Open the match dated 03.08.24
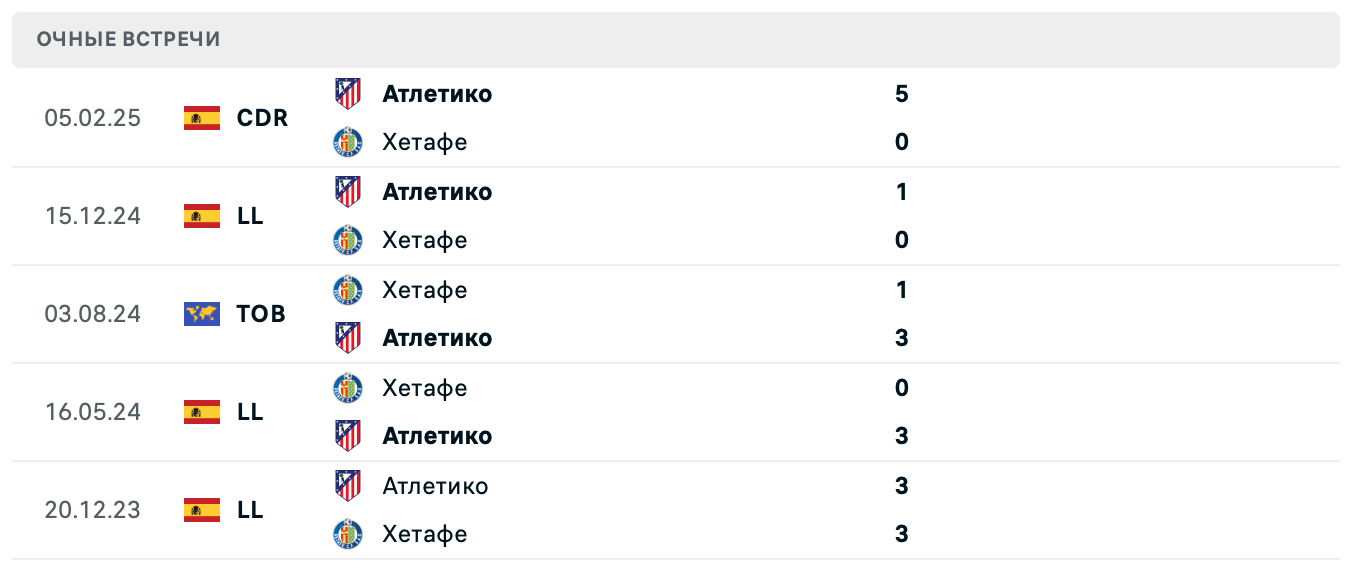The height and width of the screenshot is (572, 1354). [93, 314]
